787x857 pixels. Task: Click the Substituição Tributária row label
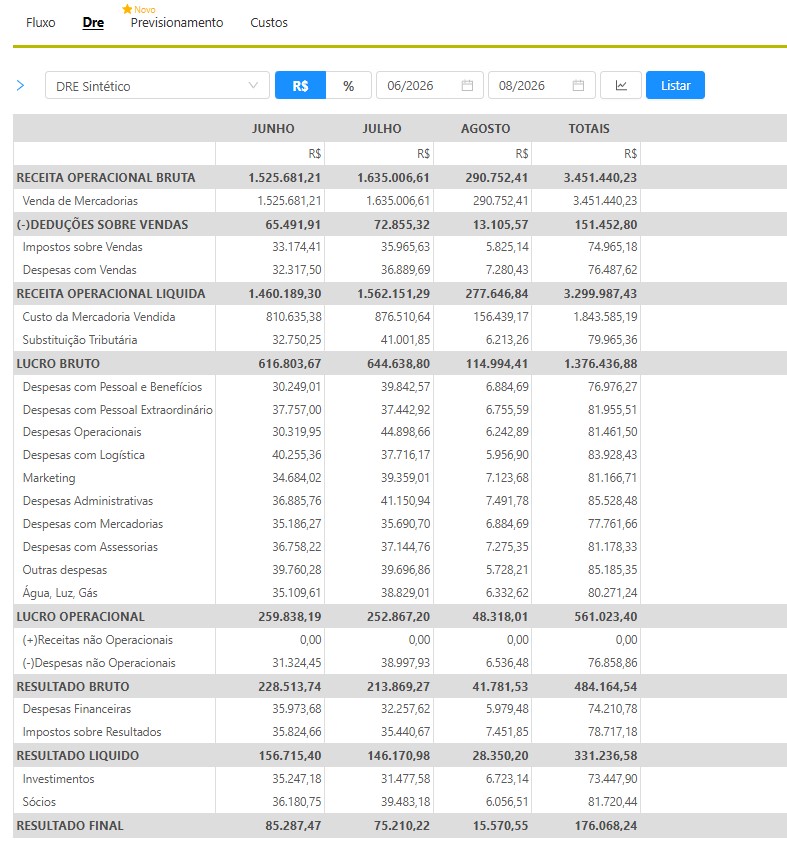click(80, 340)
